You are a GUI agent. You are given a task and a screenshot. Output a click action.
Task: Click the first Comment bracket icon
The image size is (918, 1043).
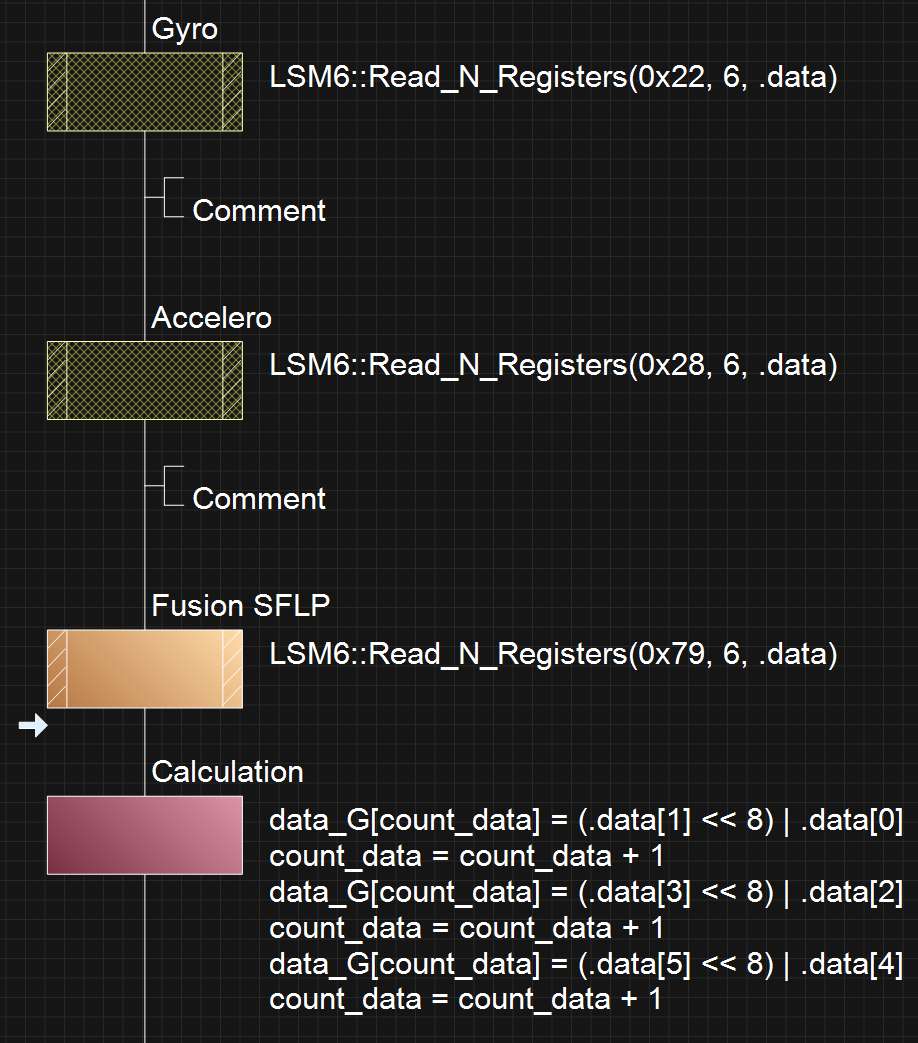pos(172,197)
